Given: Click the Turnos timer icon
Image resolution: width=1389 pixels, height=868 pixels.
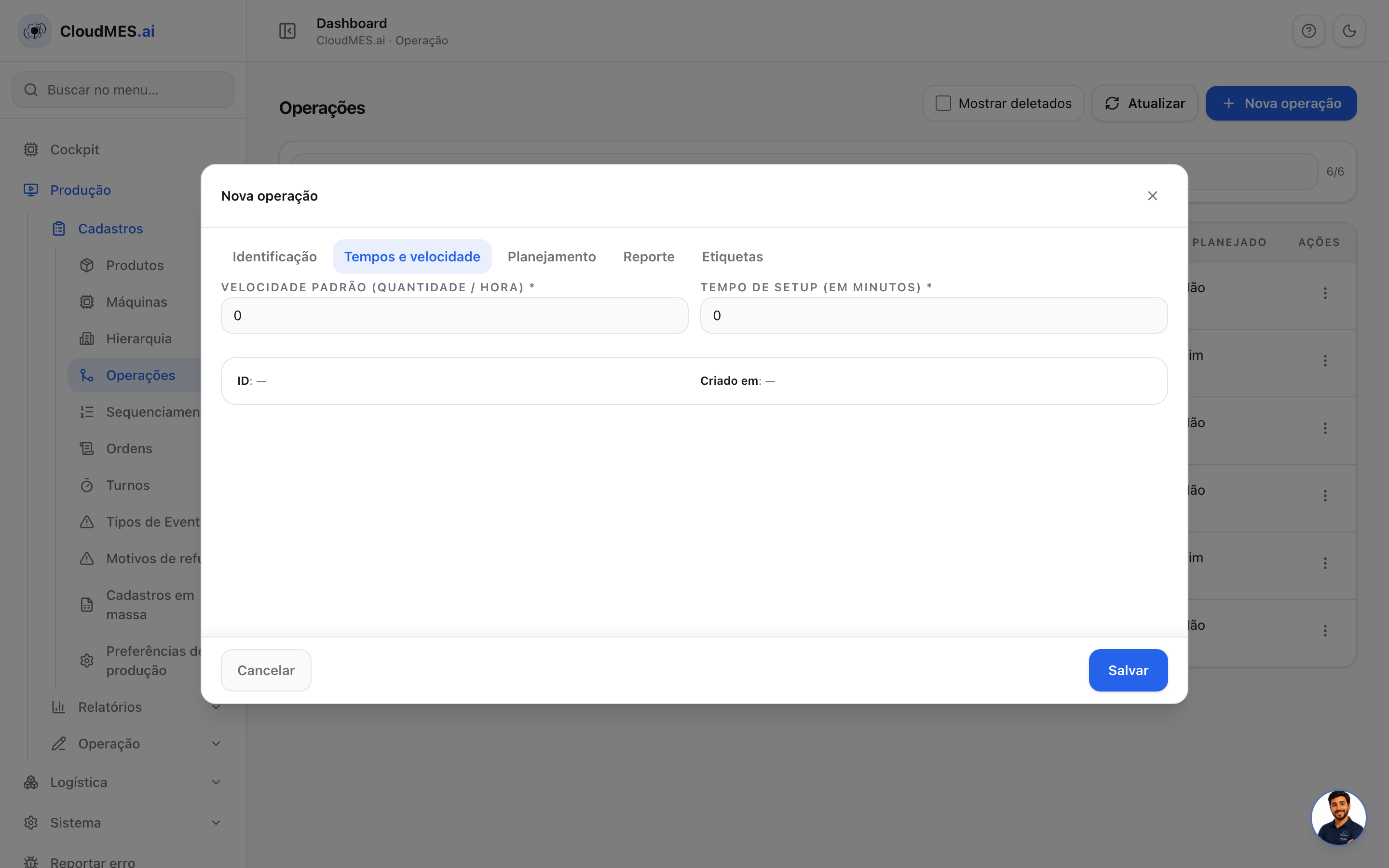Looking at the screenshot, I should [87, 485].
